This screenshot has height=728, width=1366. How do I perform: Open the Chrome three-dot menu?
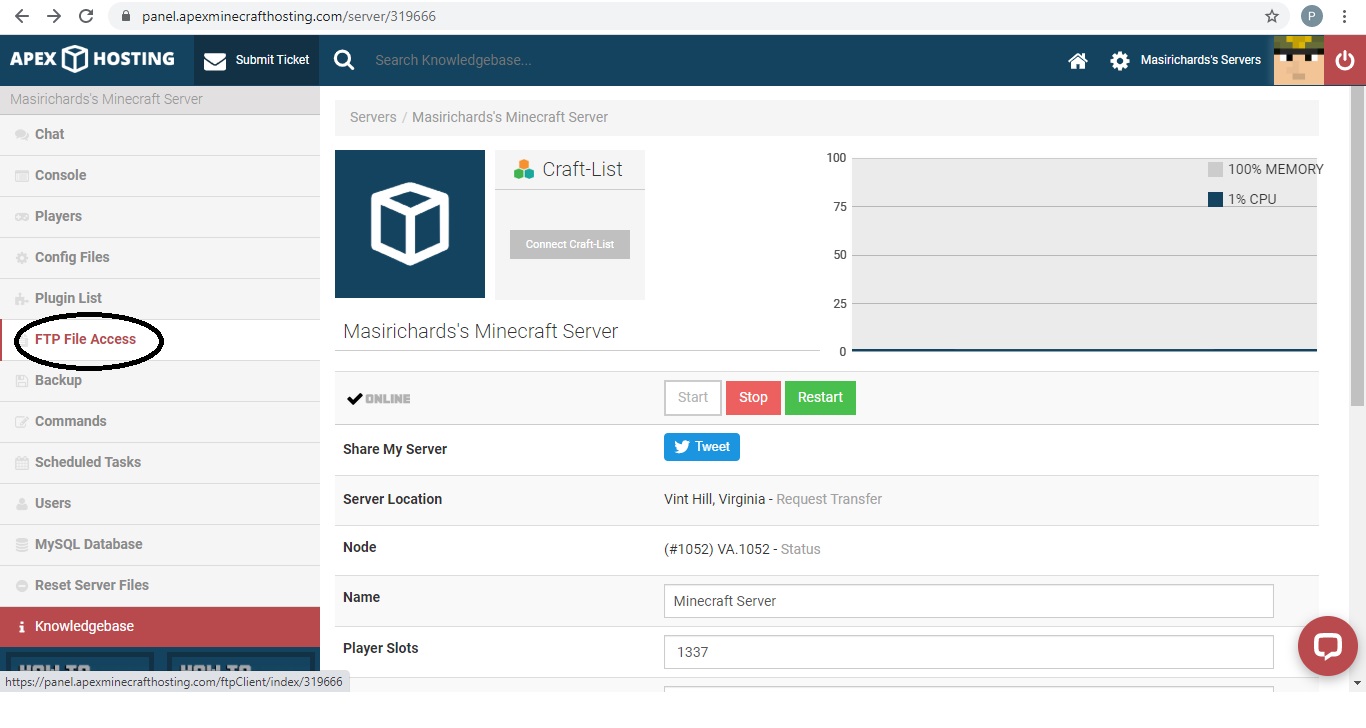[1345, 16]
